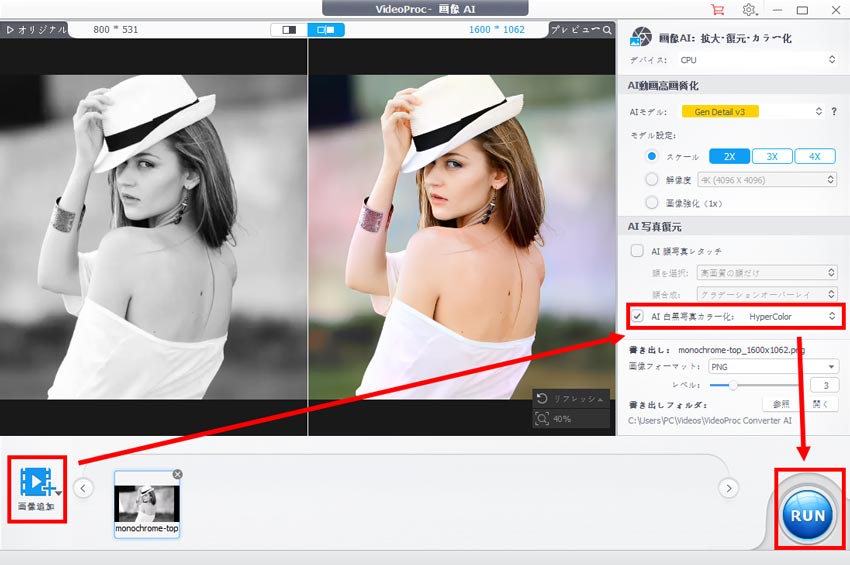Enable the AI 顔写真レタッチ checkbox
Screen dimensions: 850x565
click(x=638, y=250)
